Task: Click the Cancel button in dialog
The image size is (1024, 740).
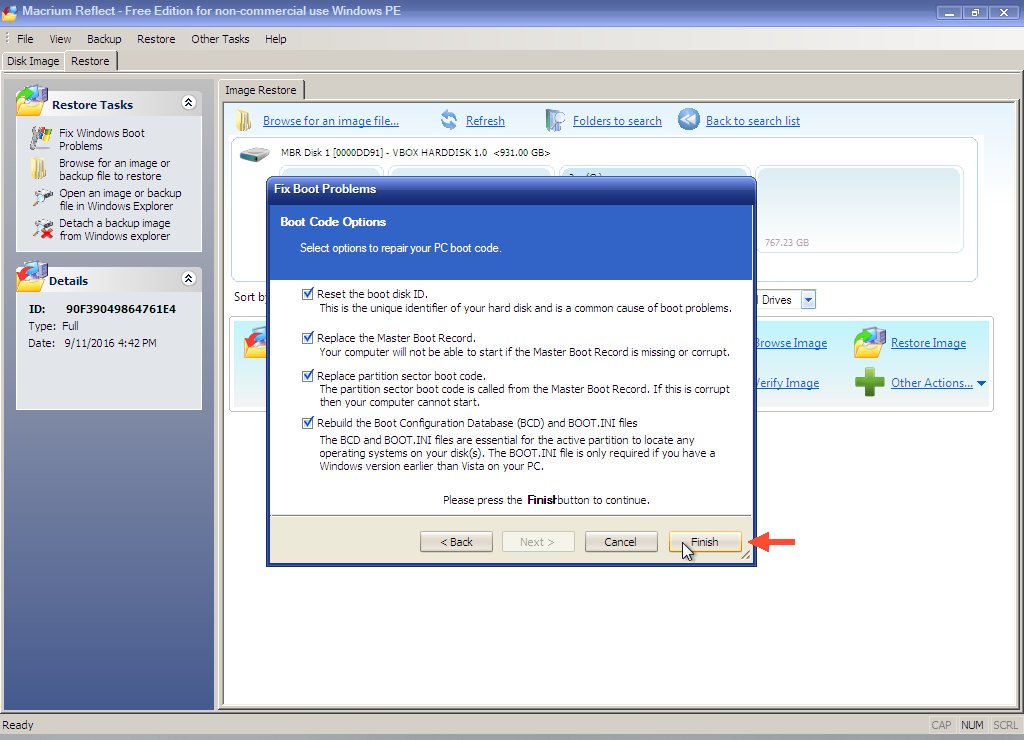Action: click(620, 542)
